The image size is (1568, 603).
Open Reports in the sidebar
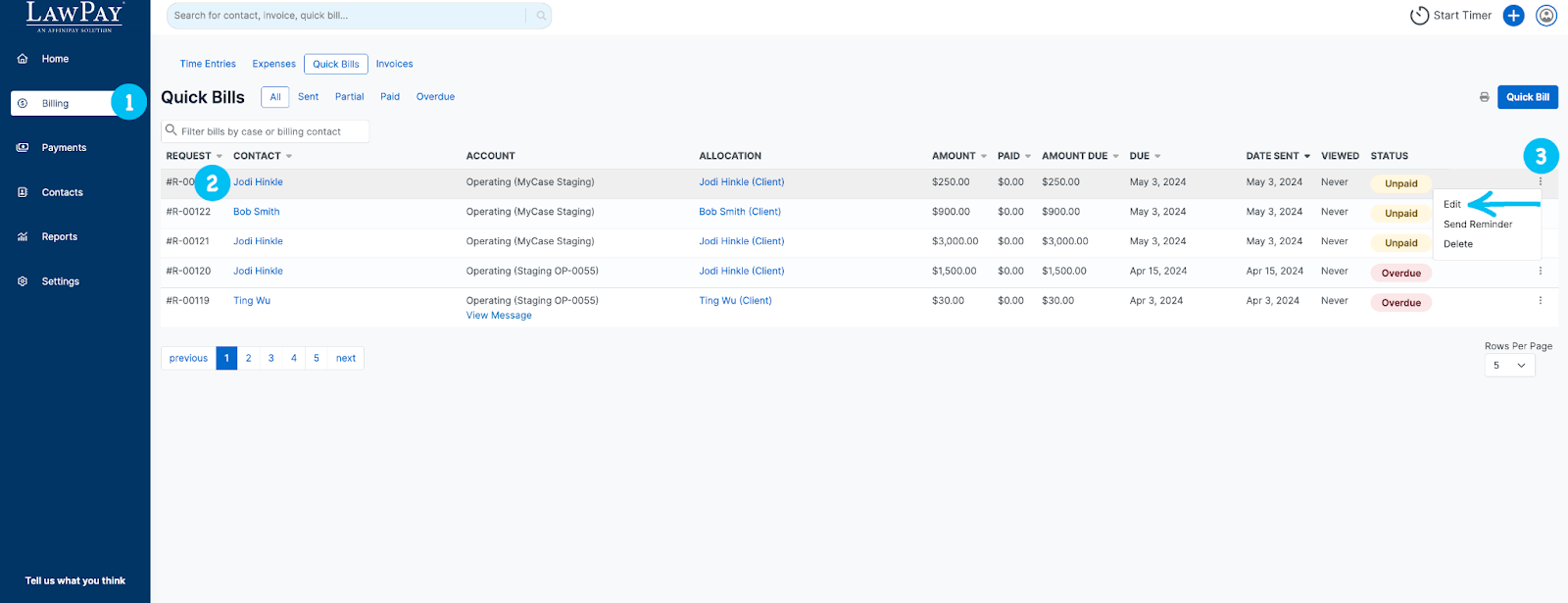pos(59,237)
